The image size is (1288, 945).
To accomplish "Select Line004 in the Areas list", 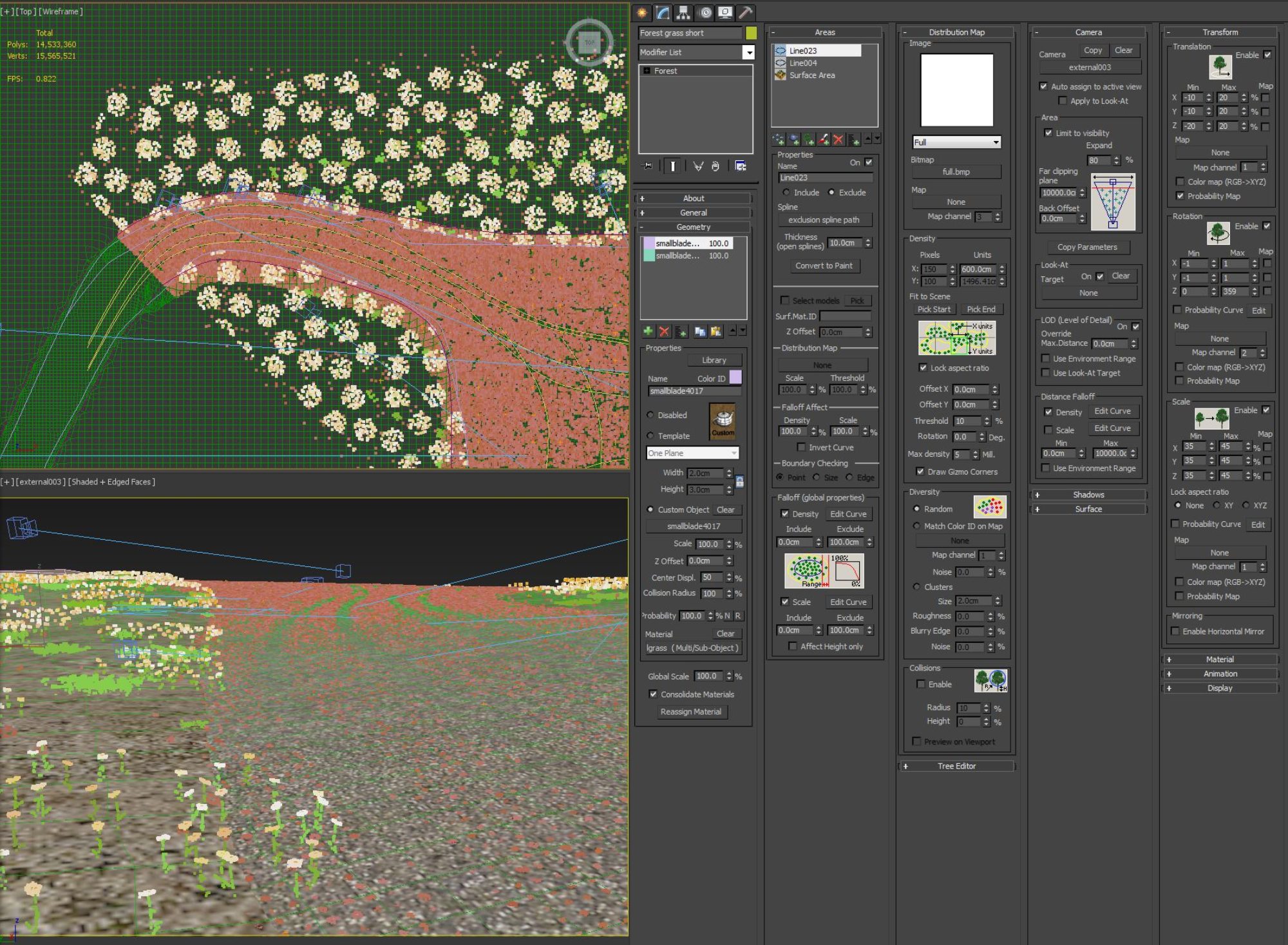I will (802, 63).
